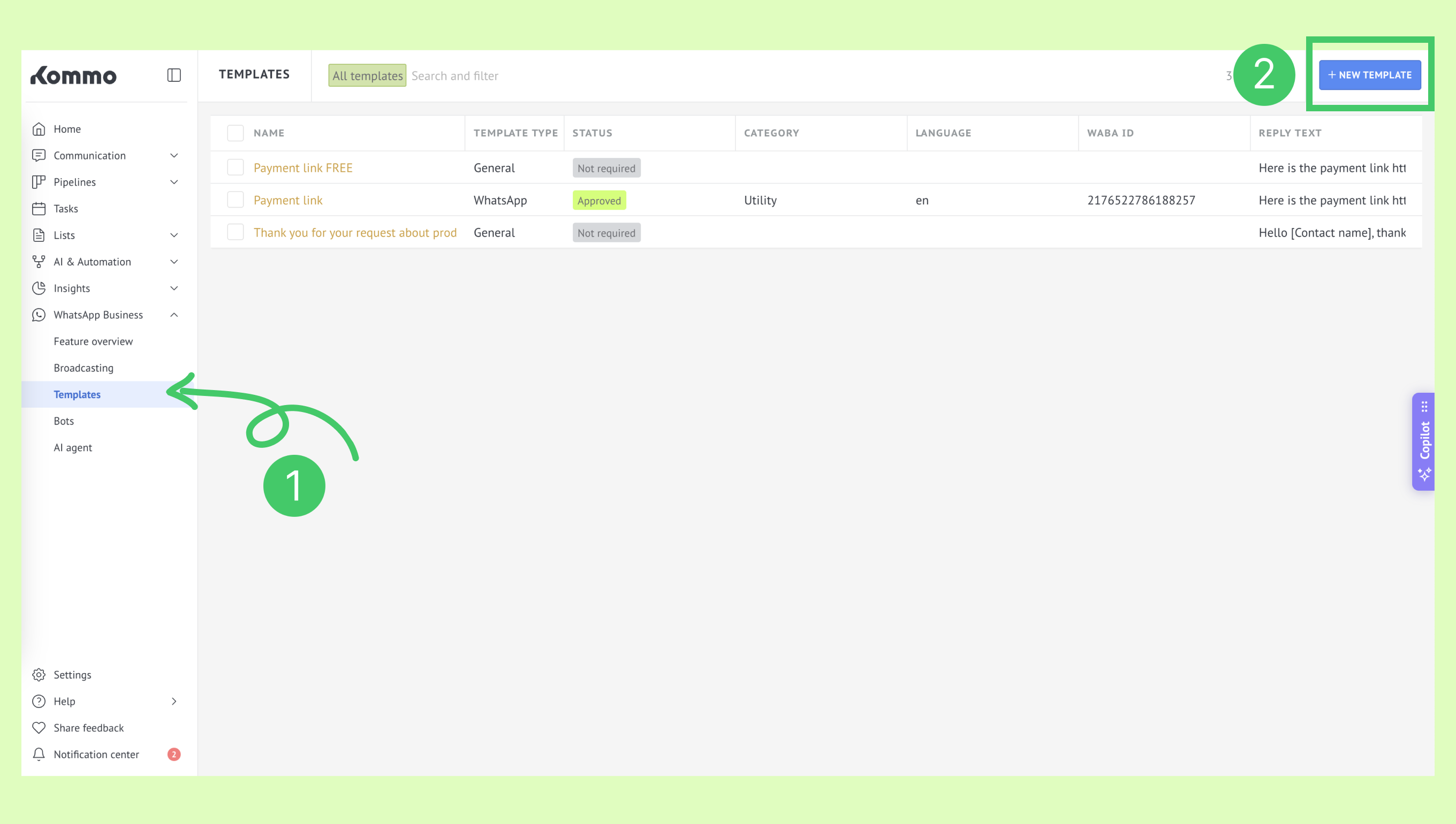
Task: Collapse the WhatsApp Business section chevron
Action: pos(174,315)
